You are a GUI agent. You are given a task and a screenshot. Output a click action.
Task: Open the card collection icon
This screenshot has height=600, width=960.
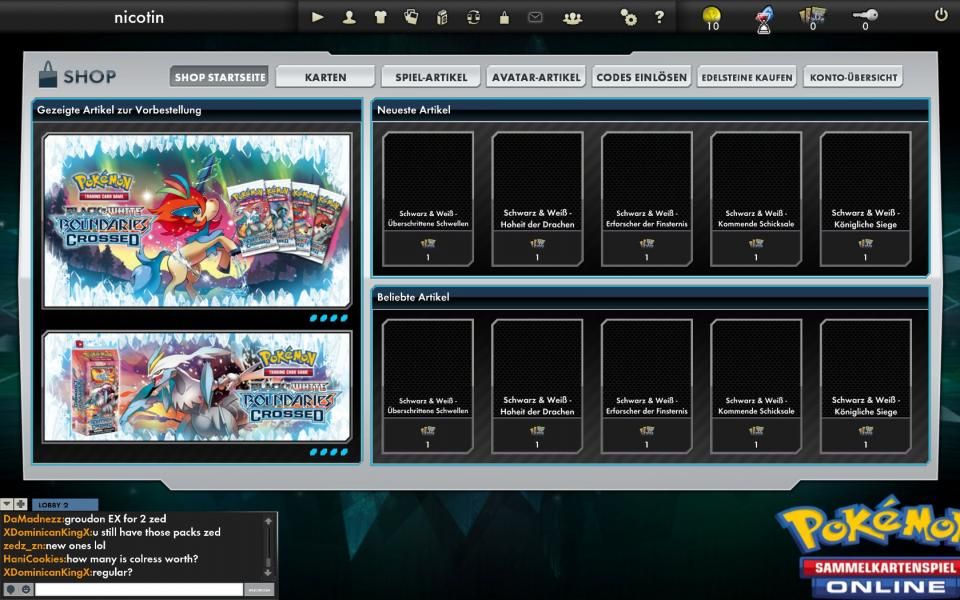(411, 17)
